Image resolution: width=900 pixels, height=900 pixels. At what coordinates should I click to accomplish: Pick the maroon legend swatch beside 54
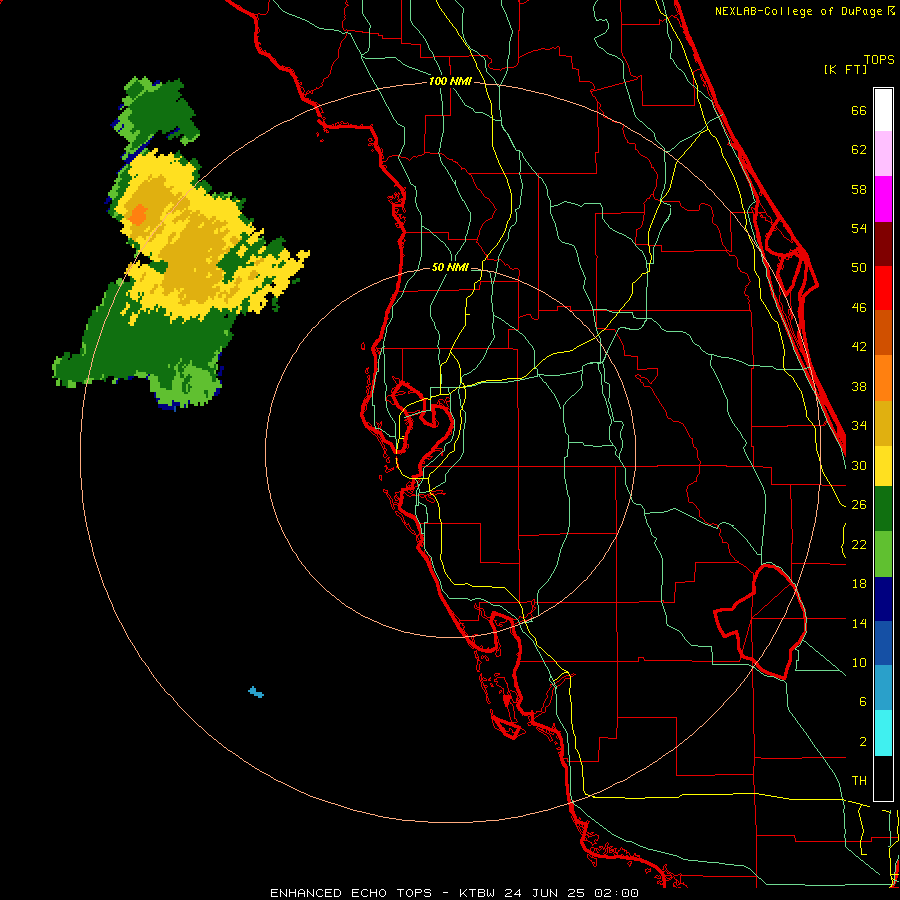pyautogui.click(x=883, y=244)
